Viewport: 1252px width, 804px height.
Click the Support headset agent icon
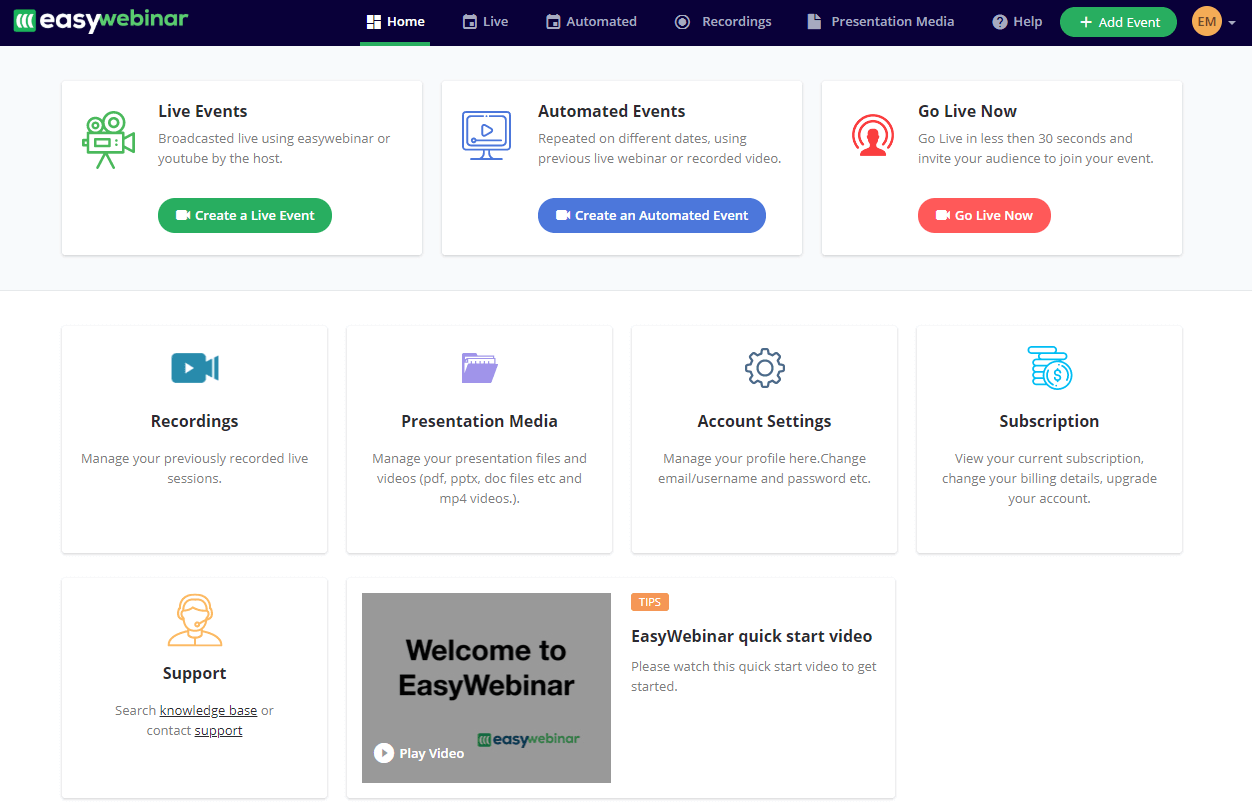click(x=194, y=620)
